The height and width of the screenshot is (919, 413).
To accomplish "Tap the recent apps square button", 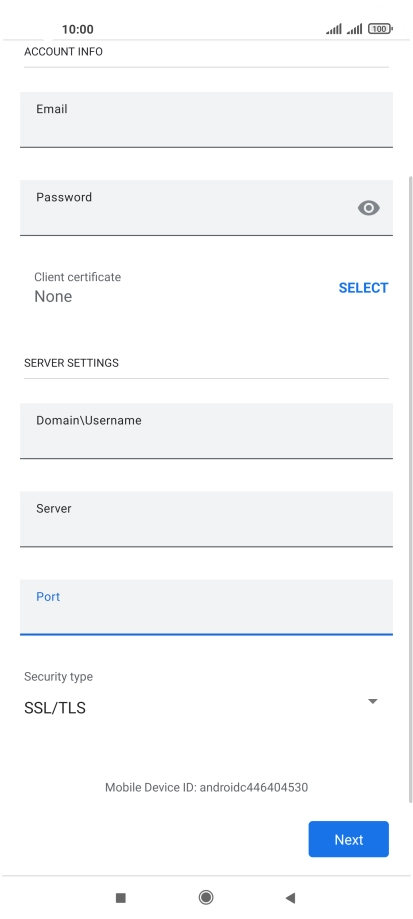I will click(121, 897).
